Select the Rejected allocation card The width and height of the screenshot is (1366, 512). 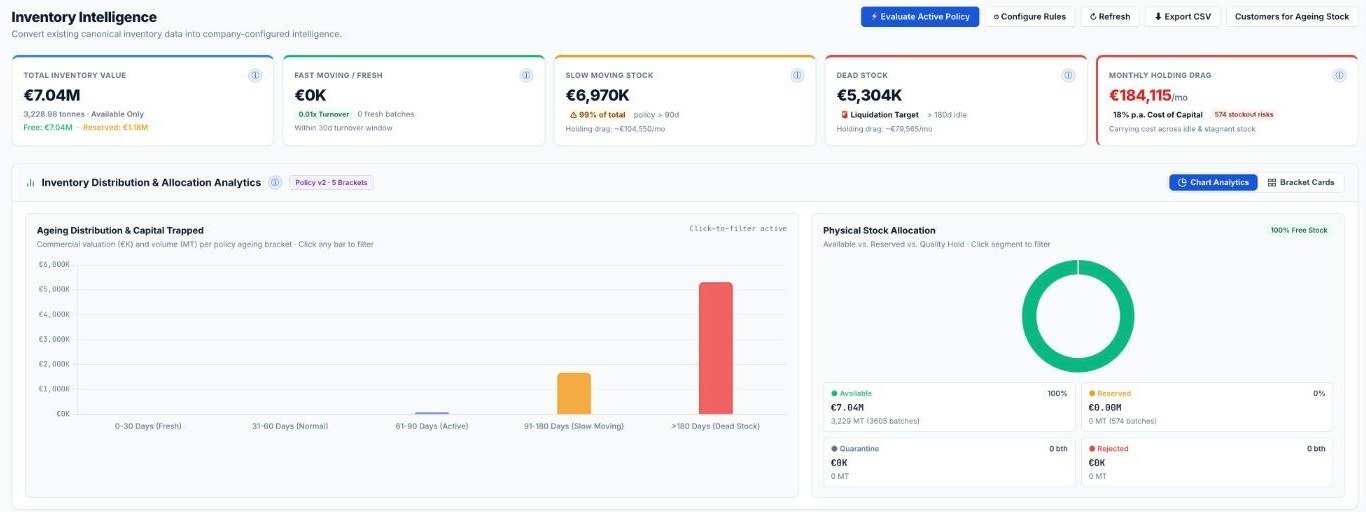(1207, 463)
